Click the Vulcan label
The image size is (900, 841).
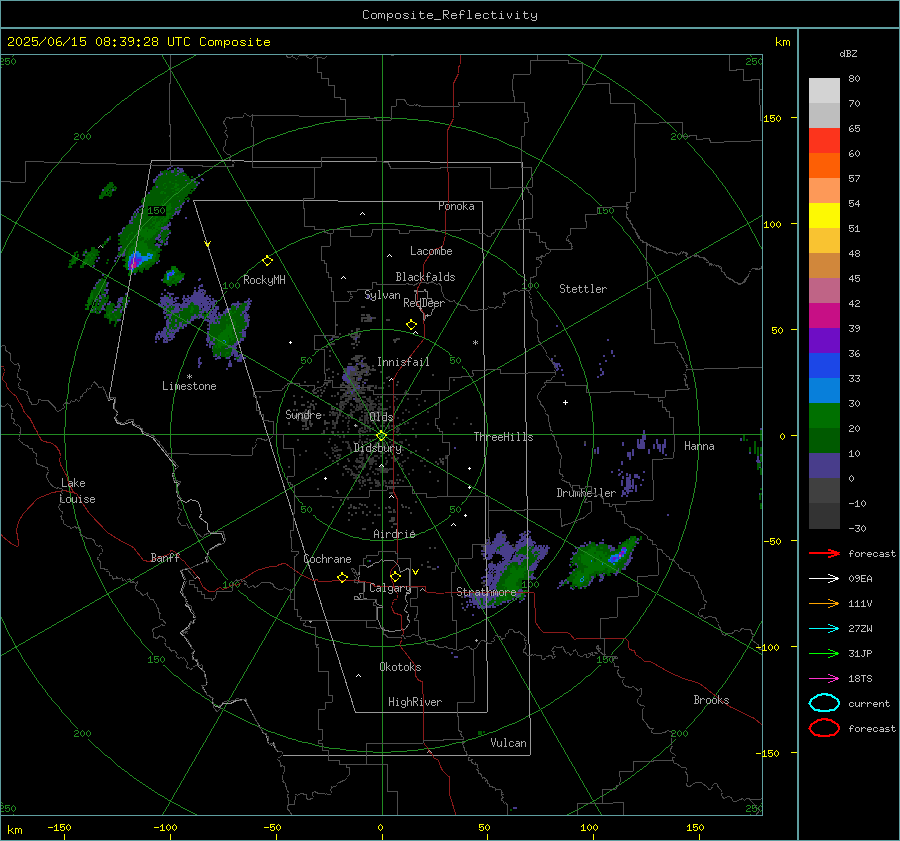pos(508,743)
